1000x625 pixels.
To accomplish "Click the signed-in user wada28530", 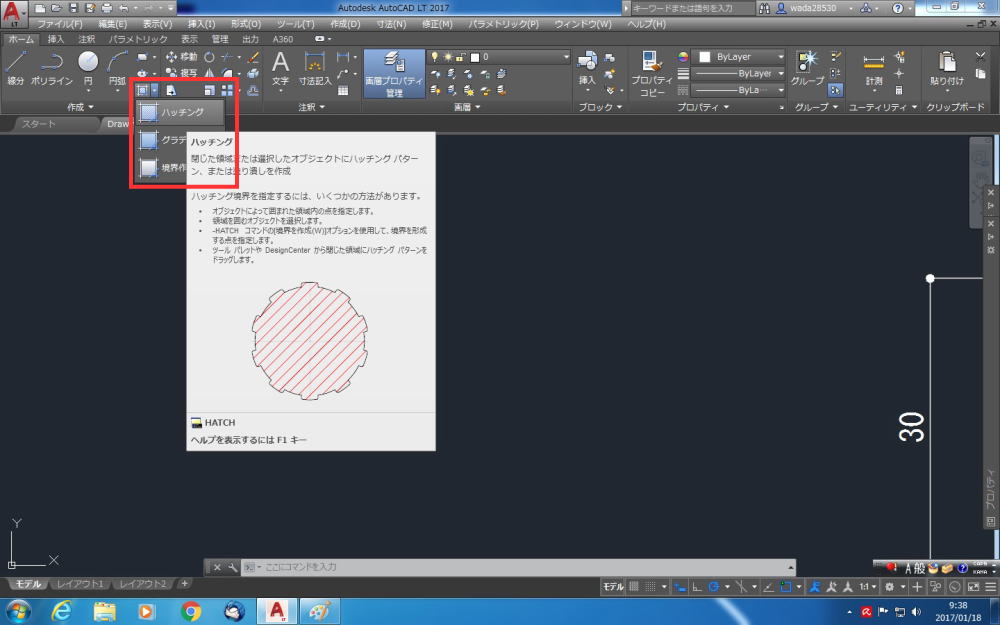I will [x=812, y=8].
